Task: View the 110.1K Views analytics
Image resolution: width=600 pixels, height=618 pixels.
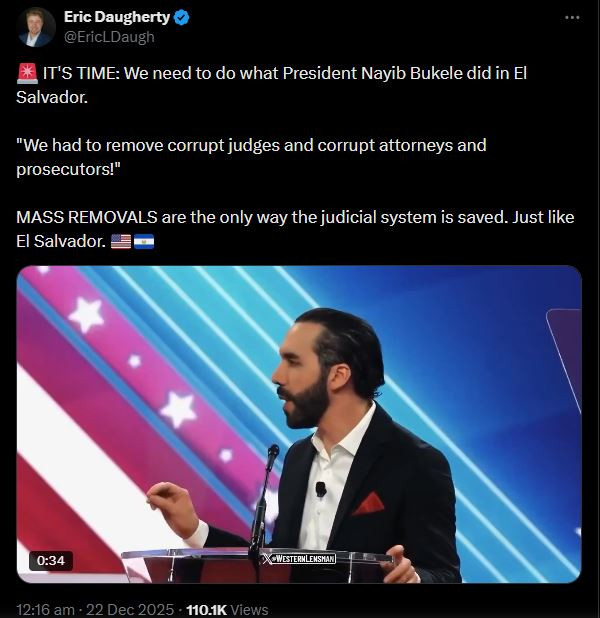Action: 227,609
